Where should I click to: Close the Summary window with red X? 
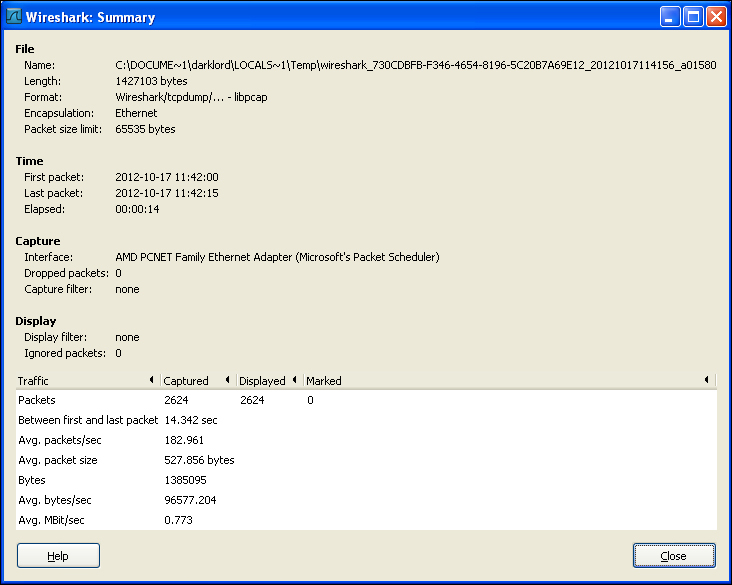point(716,17)
